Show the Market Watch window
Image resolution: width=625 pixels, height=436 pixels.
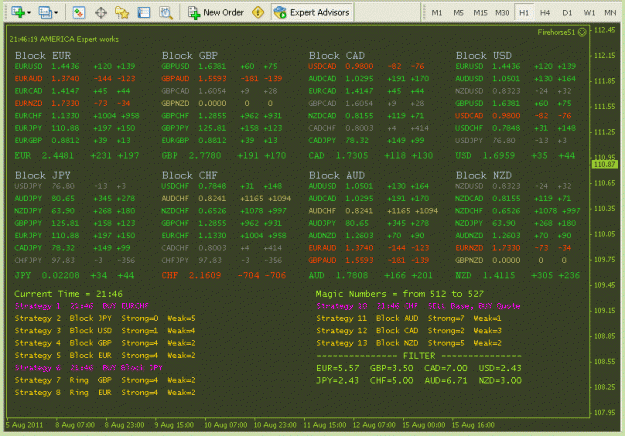[79, 12]
